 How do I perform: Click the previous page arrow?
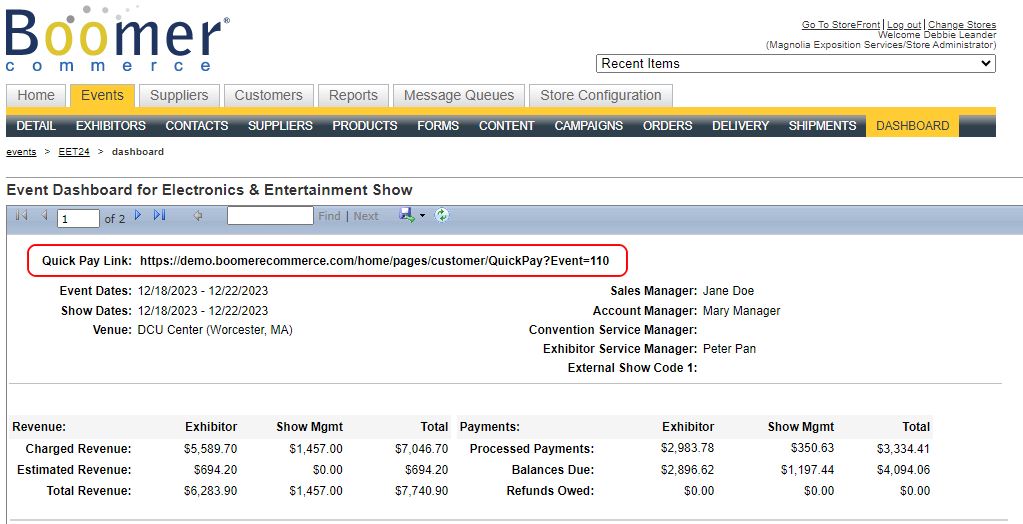point(44,216)
